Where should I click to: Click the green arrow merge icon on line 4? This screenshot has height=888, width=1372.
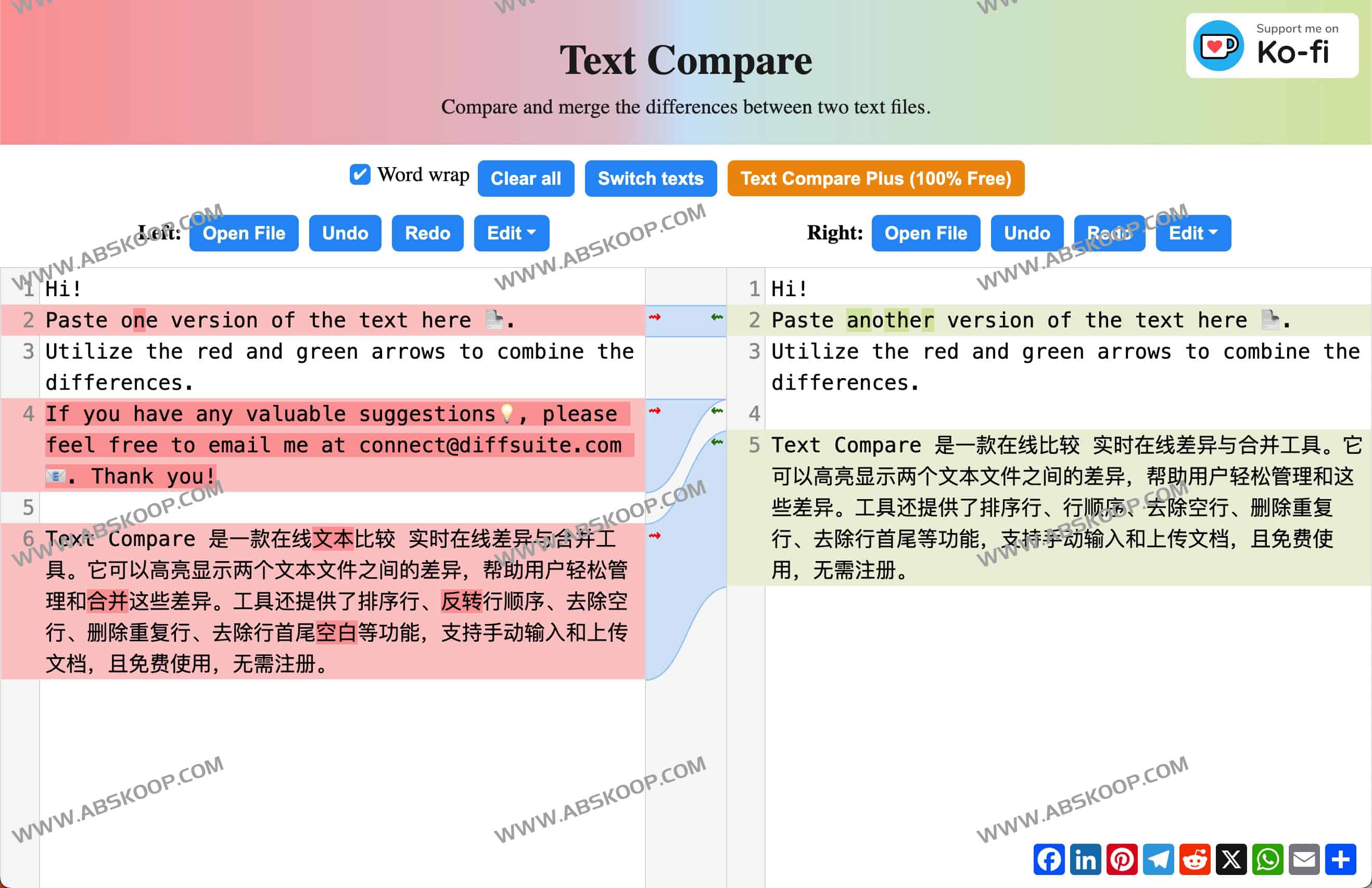(717, 411)
